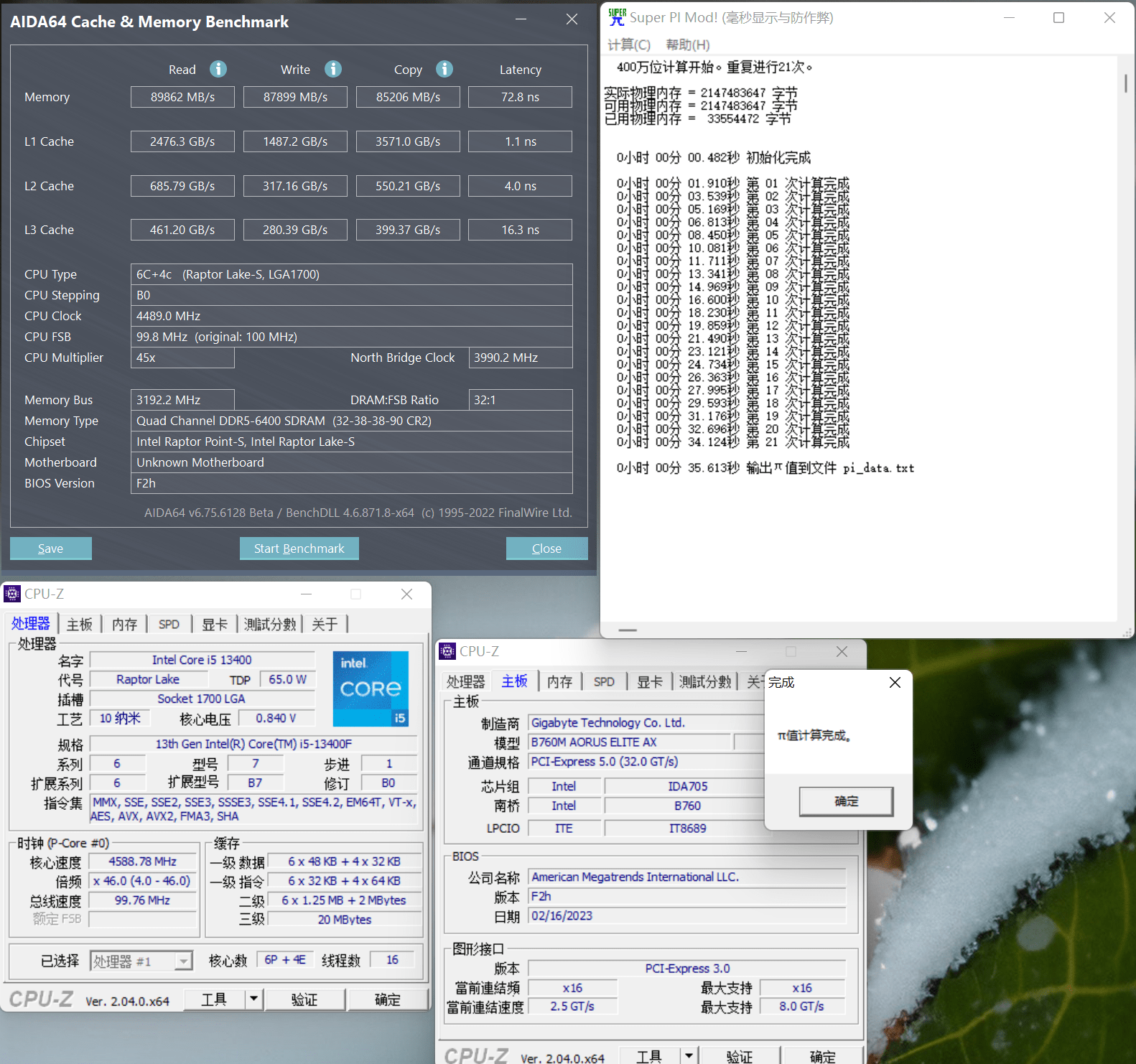This screenshot has width=1136, height=1064.
Task: Click the CPU-Z mainboard window title icon
Action: (447, 651)
